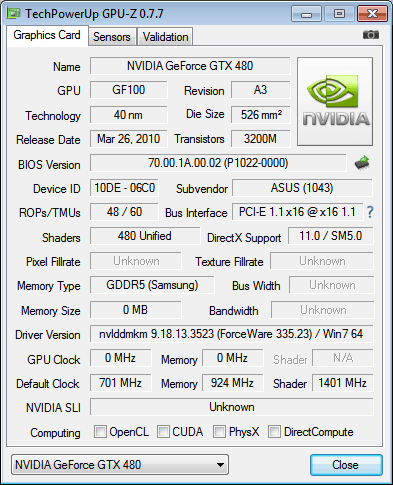Viewport: 393px width, 485px height.
Task: Click the Bus Width Unknown field
Action: 332,285
